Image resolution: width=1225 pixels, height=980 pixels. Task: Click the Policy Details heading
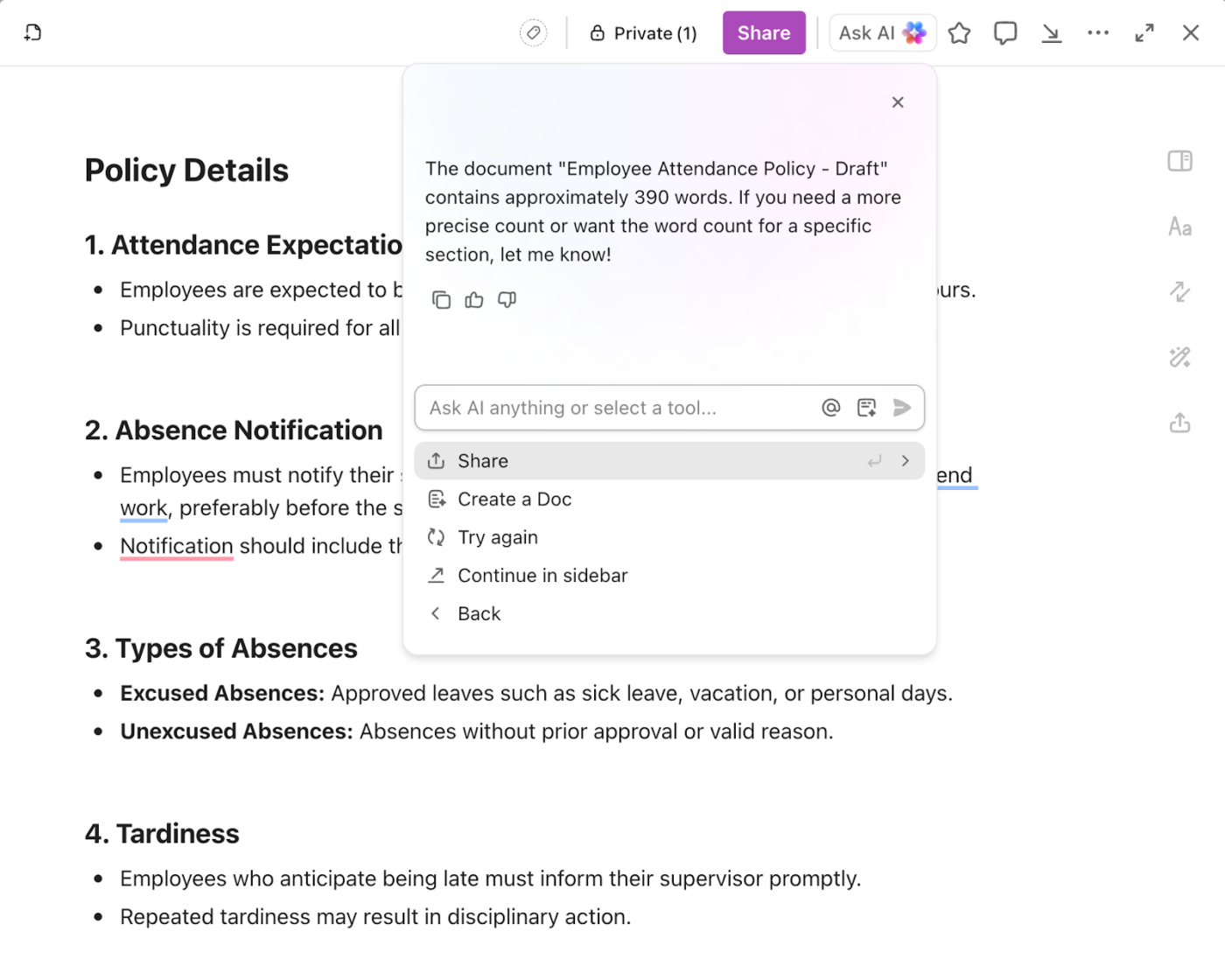point(186,171)
